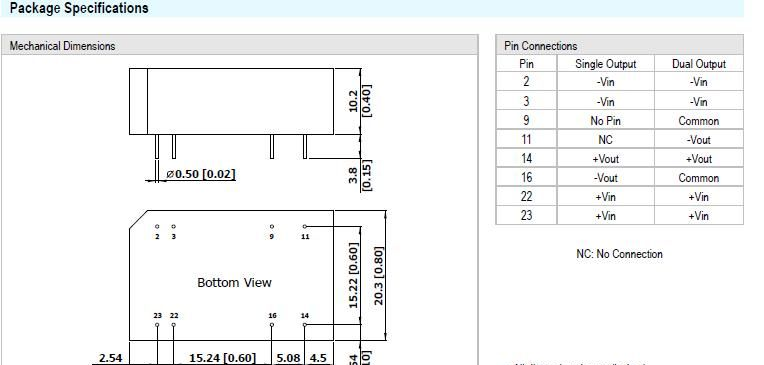Click the 15.24 [0.60] horizontal dimension
Viewport: 764px width, 365px height.
(222, 358)
